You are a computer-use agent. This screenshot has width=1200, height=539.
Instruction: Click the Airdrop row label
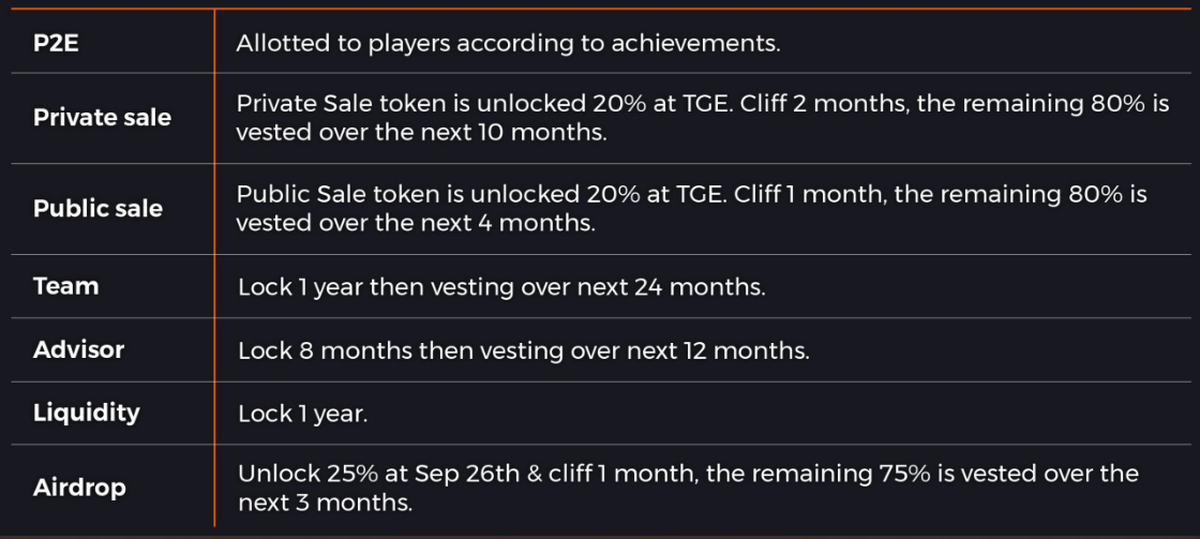(x=80, y=488)
